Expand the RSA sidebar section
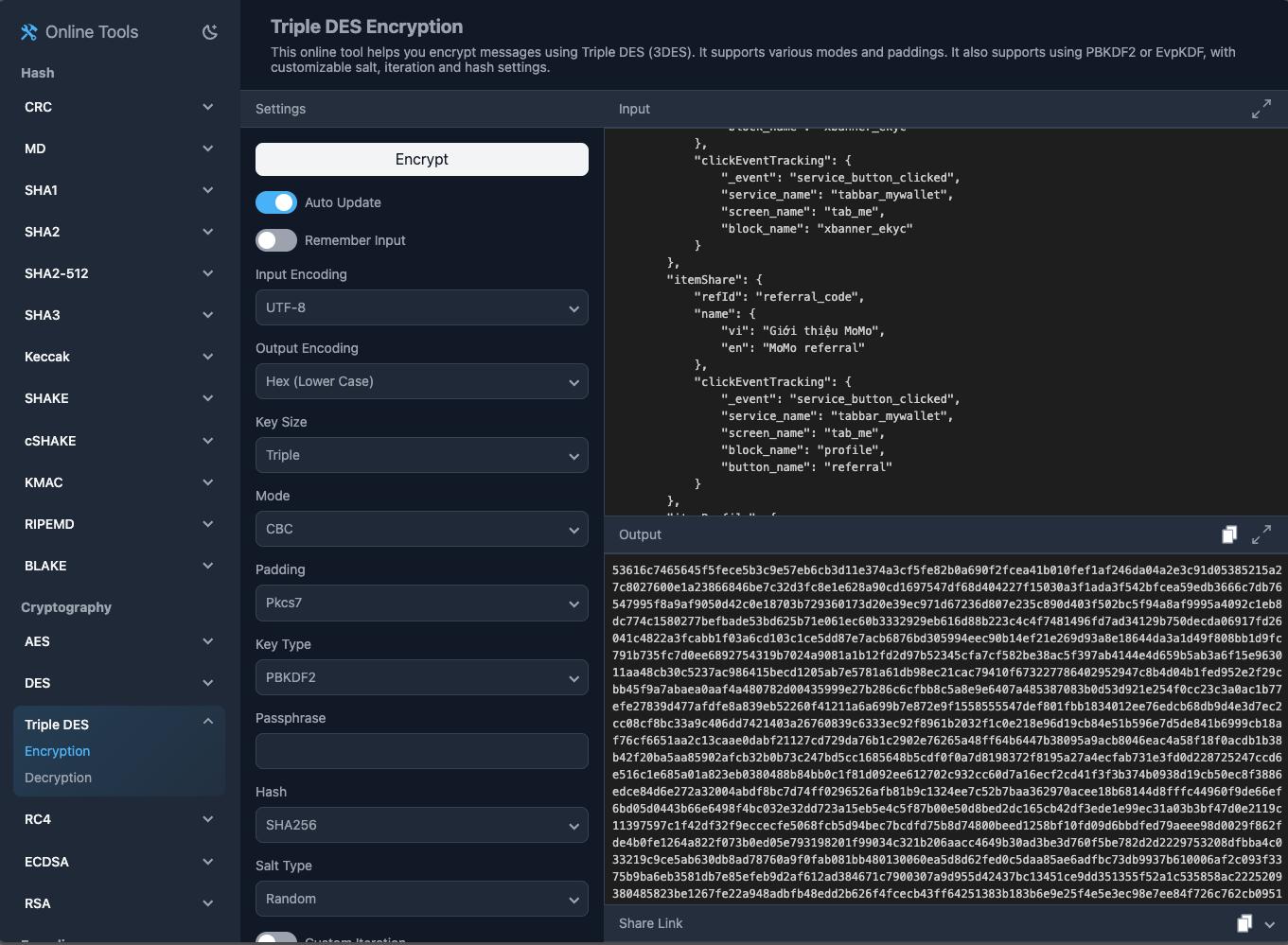Screen dimensions: 1288x945 (119, 903)
